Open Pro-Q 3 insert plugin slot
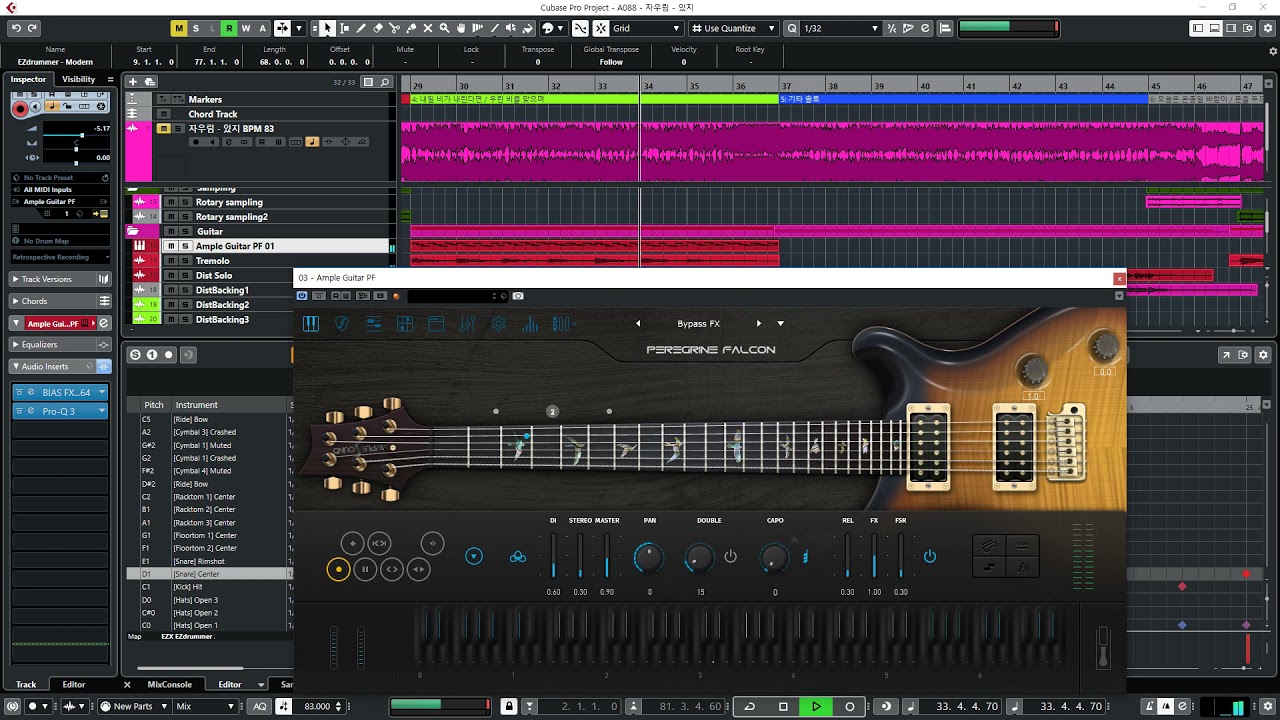Viewport: 1280px width, 720px height. [x=62, y=411]
